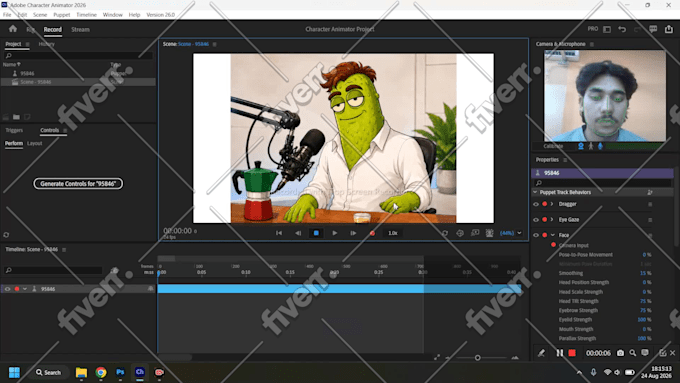Image resolution: width=680 pixels, height=383 pixels.
Task: Step forward one frame
Action: tap(353, 233)
